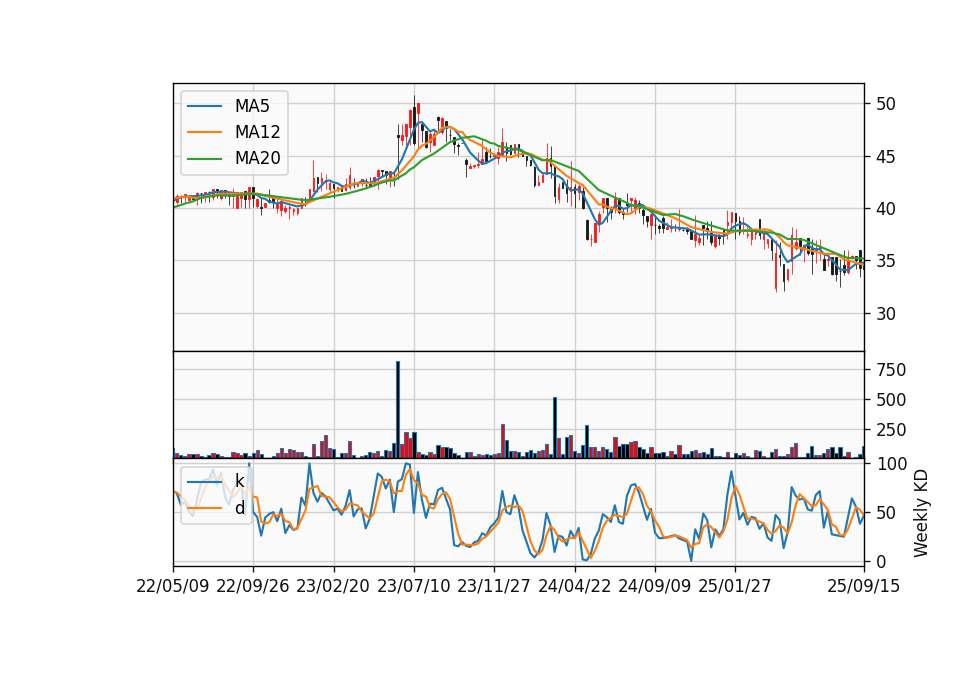This screenshot has height=690, width=960.
Task: Click the KD axis label 0
Action: pyautogui.click(x=880, y=561)
